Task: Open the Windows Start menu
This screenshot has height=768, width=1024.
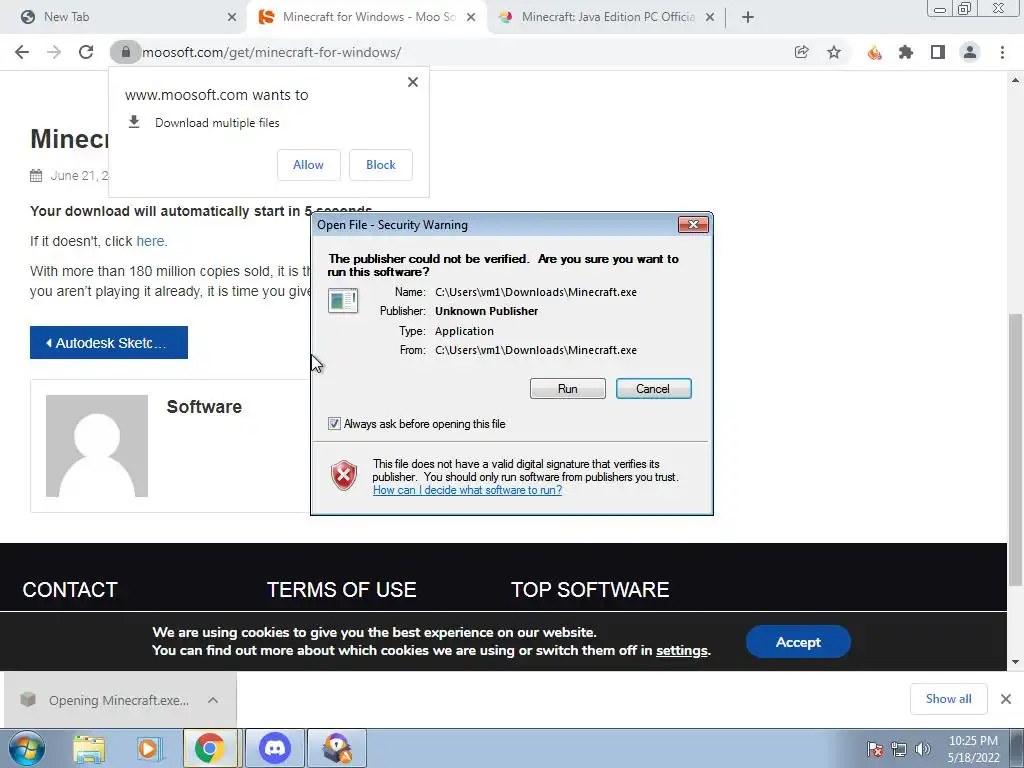Action: click(27, 748)
